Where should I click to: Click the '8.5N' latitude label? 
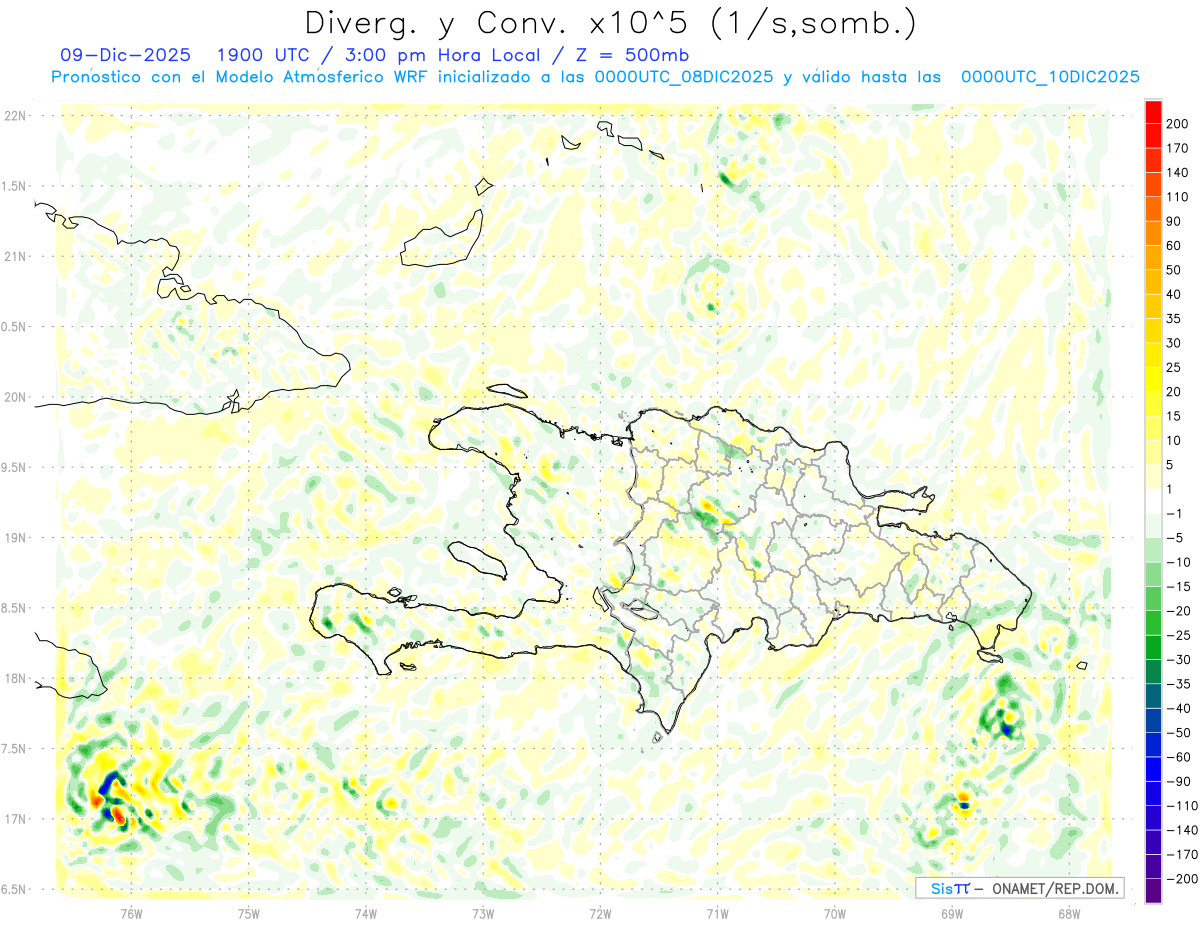[14, 608]
